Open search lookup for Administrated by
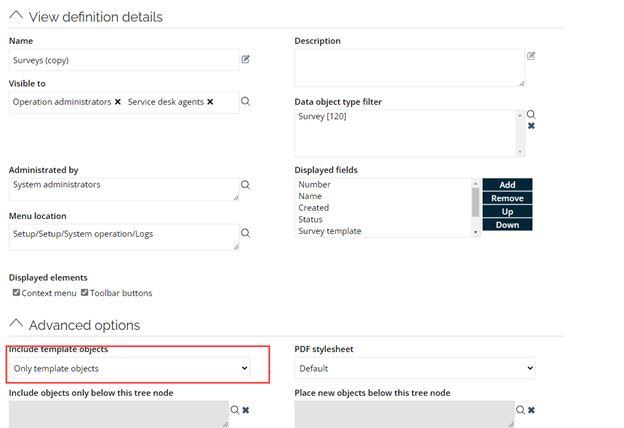The width and height of the screenshot is (624, 428). pos(246,185)
